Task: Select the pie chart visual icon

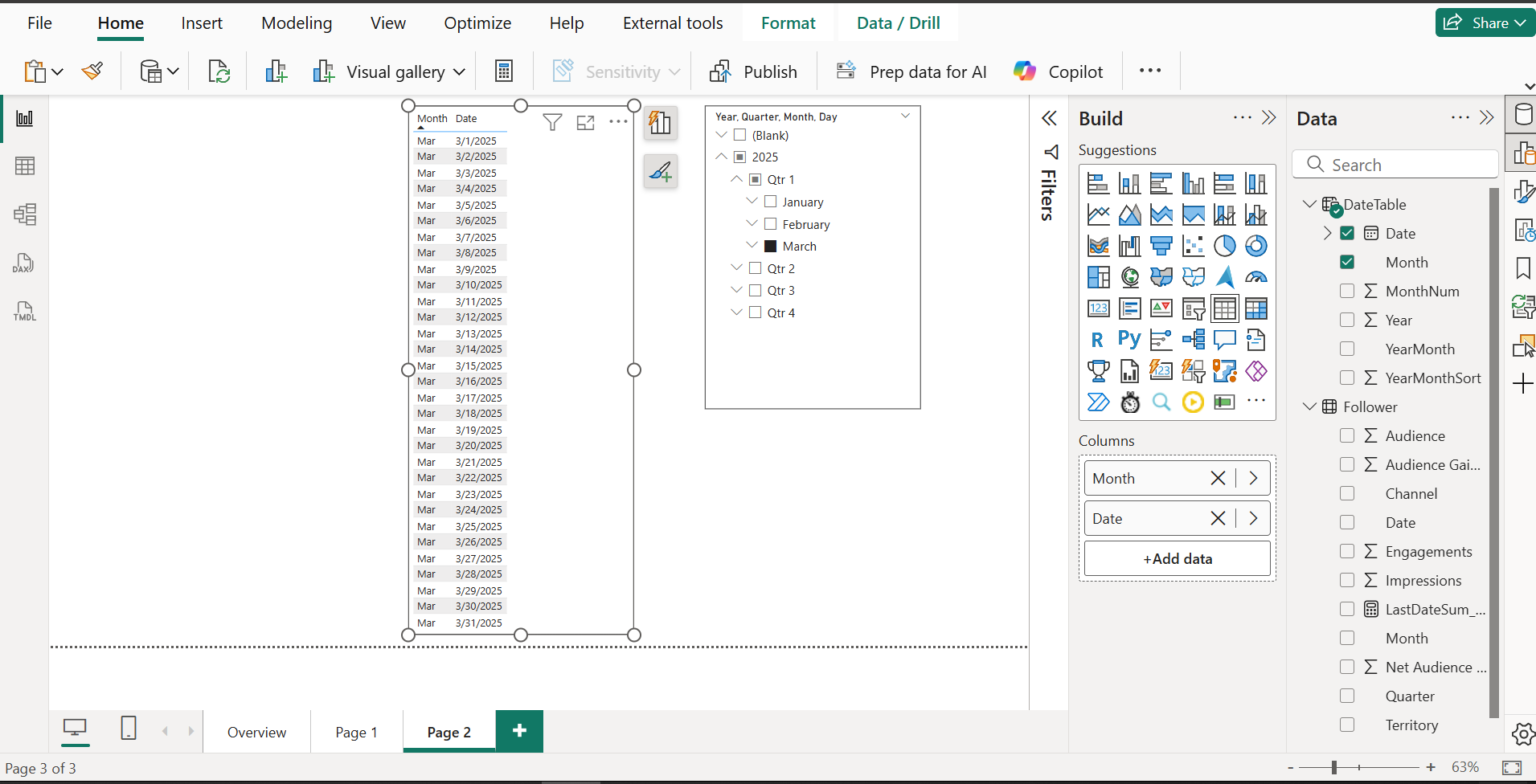Action: (x=1224, y=246)
